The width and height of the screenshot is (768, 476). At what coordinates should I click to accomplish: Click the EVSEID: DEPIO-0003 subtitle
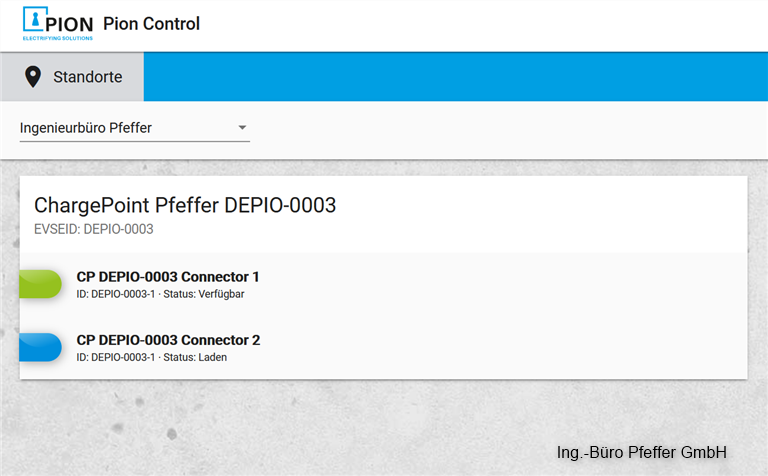pyautogui.click(x=93, y=230)
